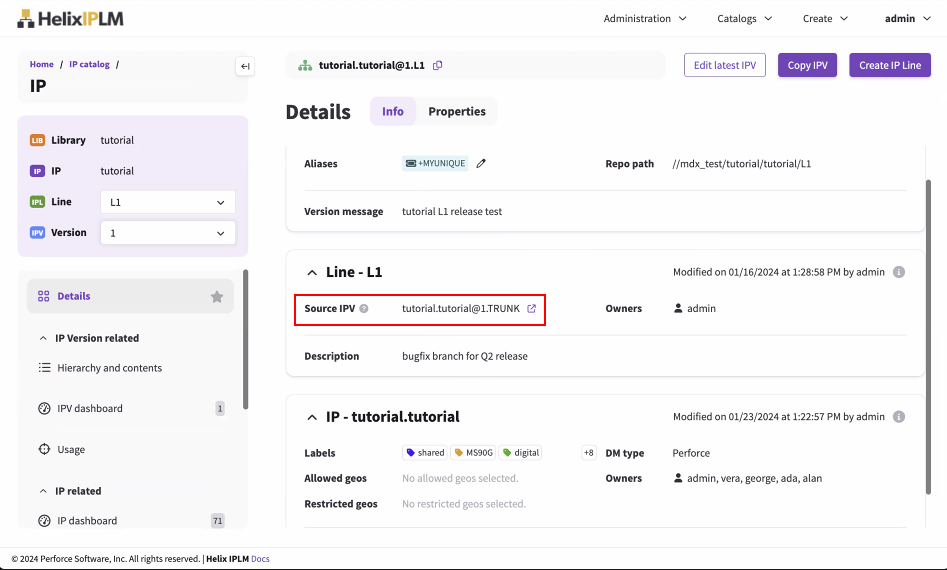Click the pencil icon to edit aliases
Viewport: 947px width, 570px height.
[x=481, y=164]
